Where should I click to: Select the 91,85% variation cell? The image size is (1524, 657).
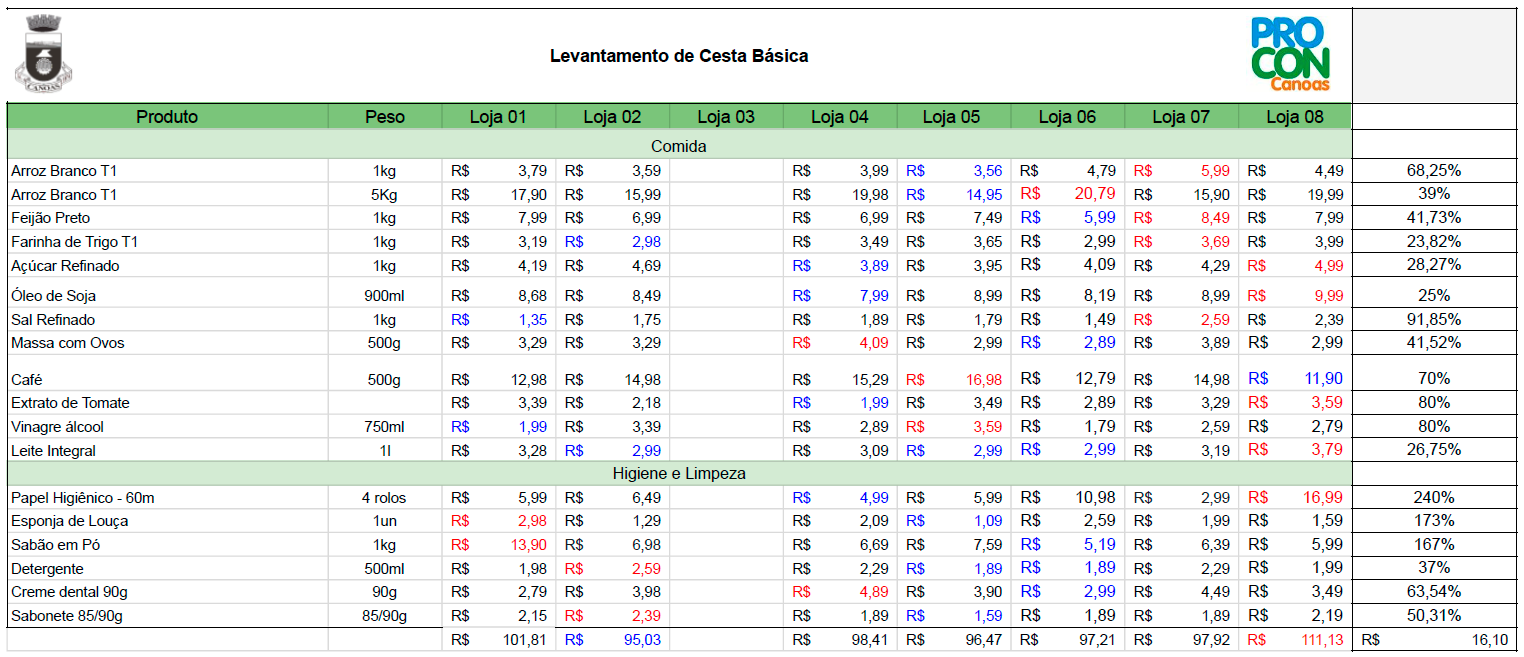[x=1434, y=320]
